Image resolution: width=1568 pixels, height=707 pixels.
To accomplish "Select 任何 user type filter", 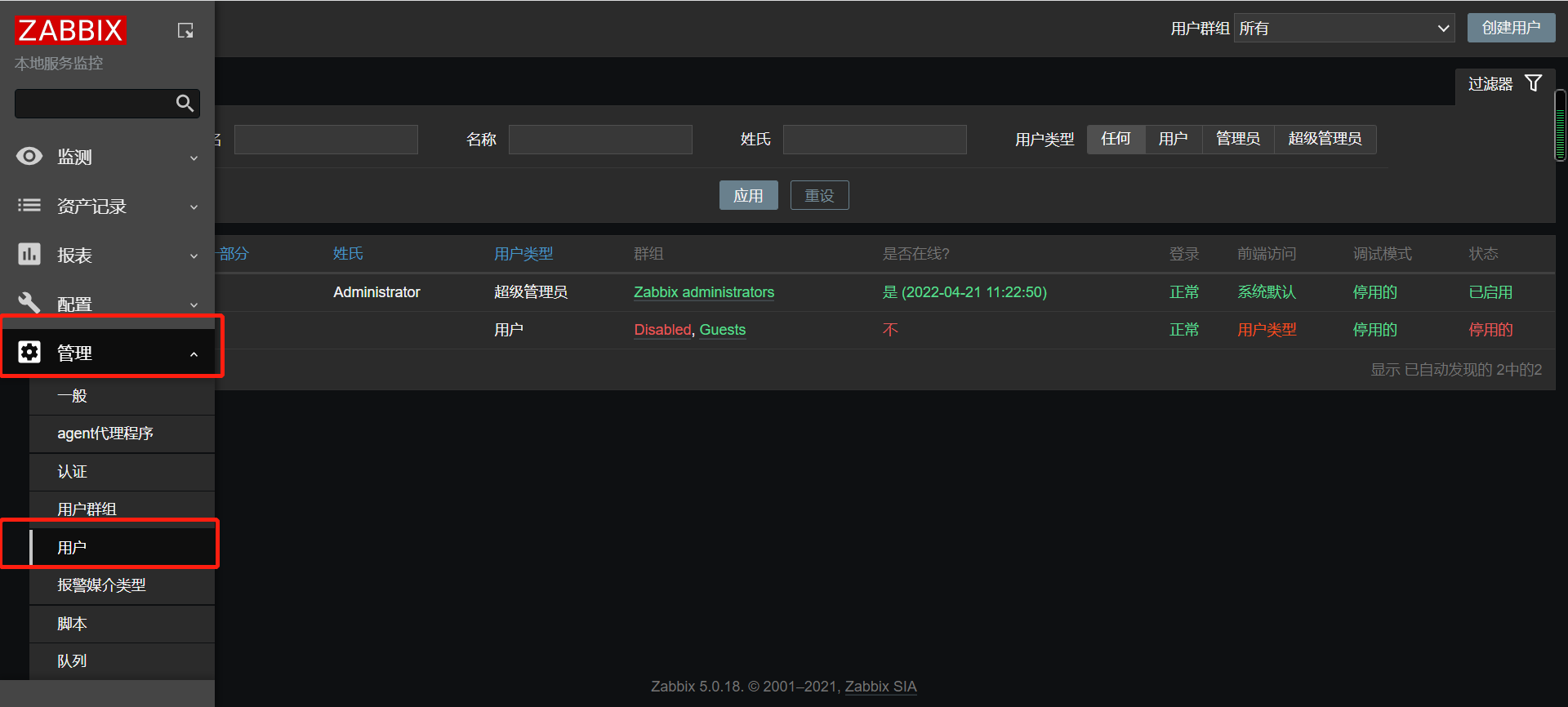I will (1116, 139).
